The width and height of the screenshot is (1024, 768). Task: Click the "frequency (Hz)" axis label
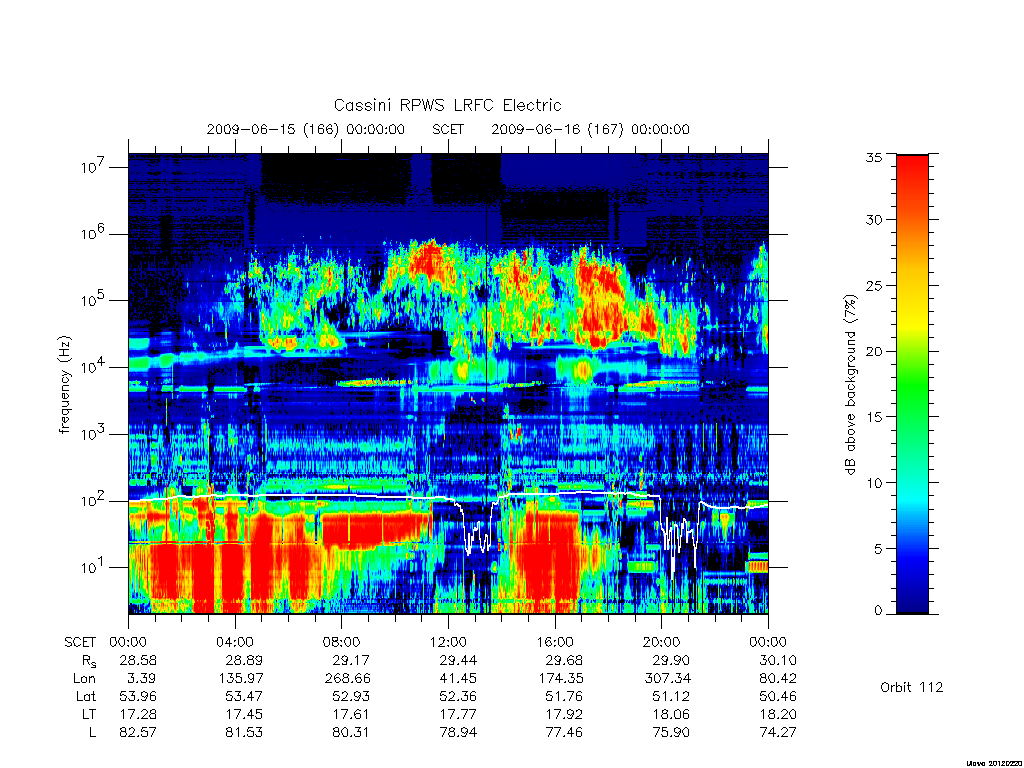[x=64, y=385]
